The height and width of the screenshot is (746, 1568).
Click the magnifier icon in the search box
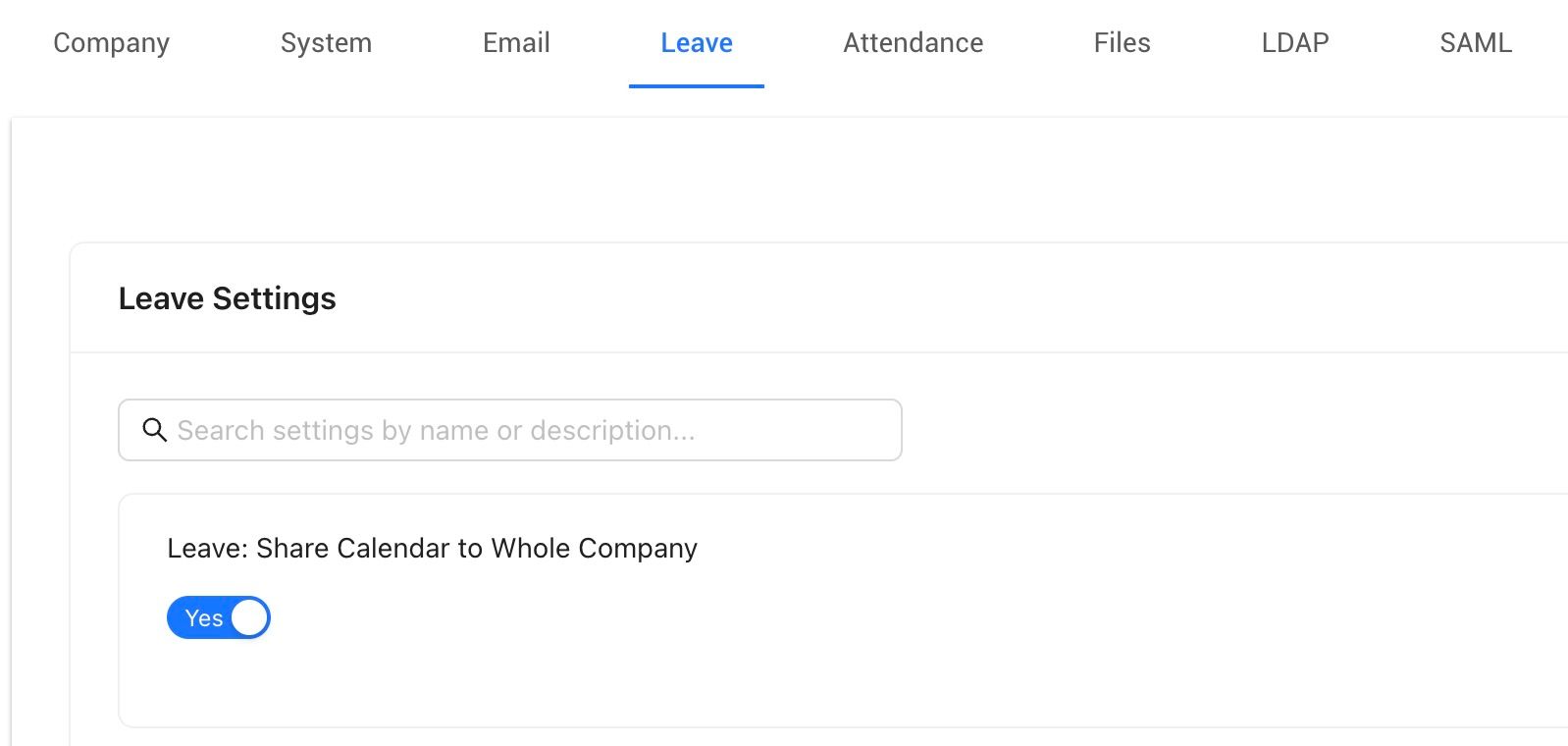(154, 430)
